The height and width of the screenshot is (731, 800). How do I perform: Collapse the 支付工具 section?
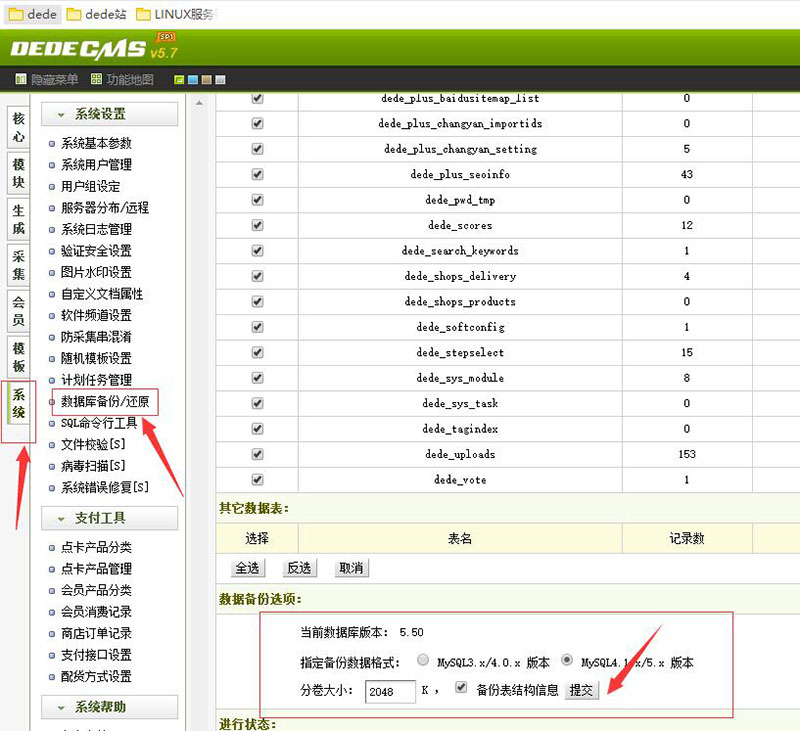(x=109, y=518)
